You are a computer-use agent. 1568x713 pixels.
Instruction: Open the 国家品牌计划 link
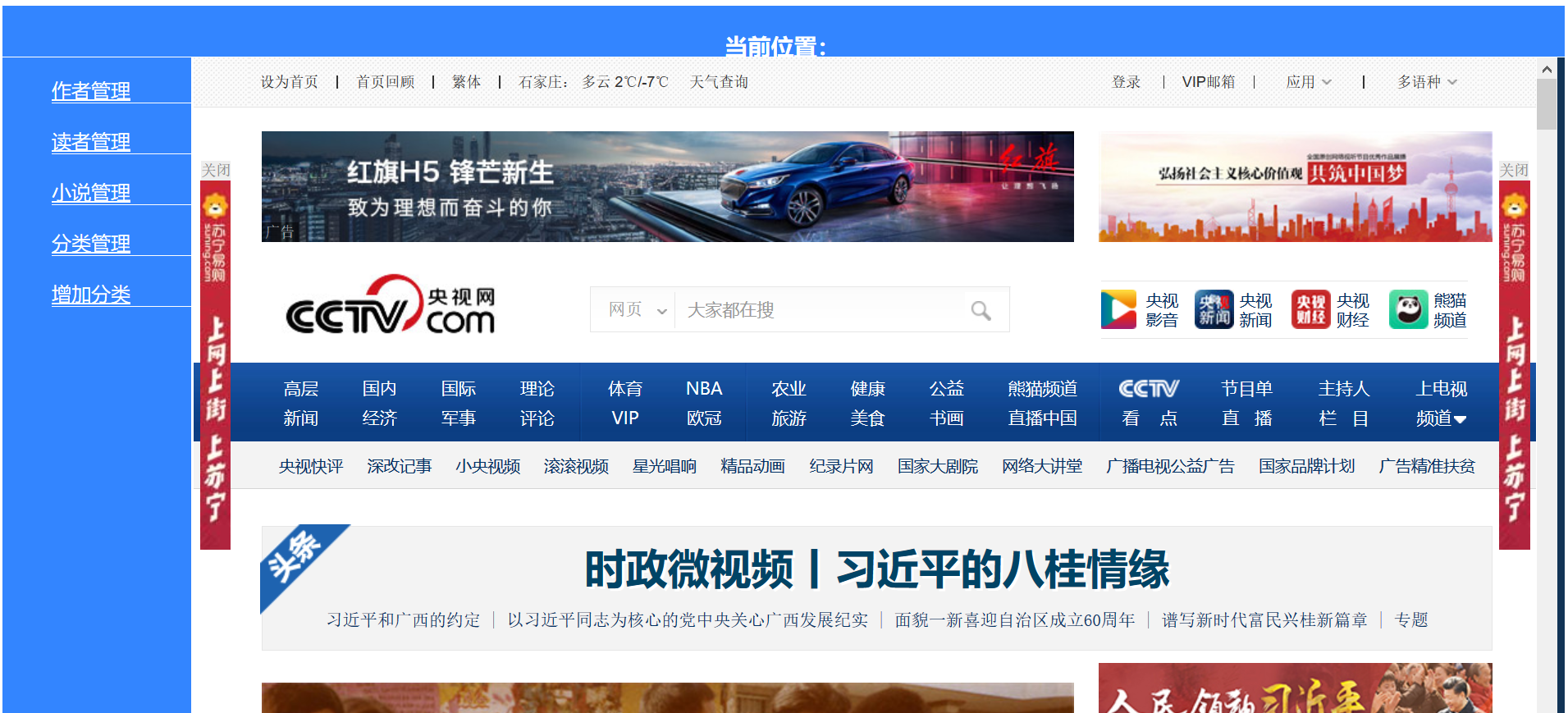[1307, 466]
